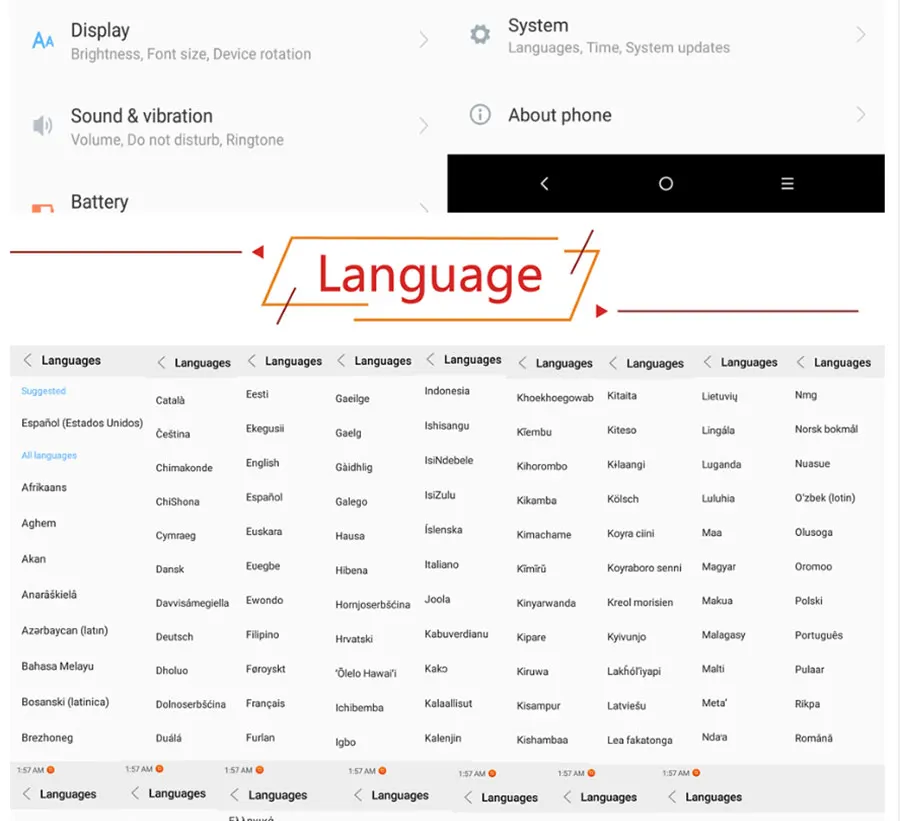Screen dimensions: 900x821
Task: Expand Sound & vibration chevron
Action: (424, 125)
